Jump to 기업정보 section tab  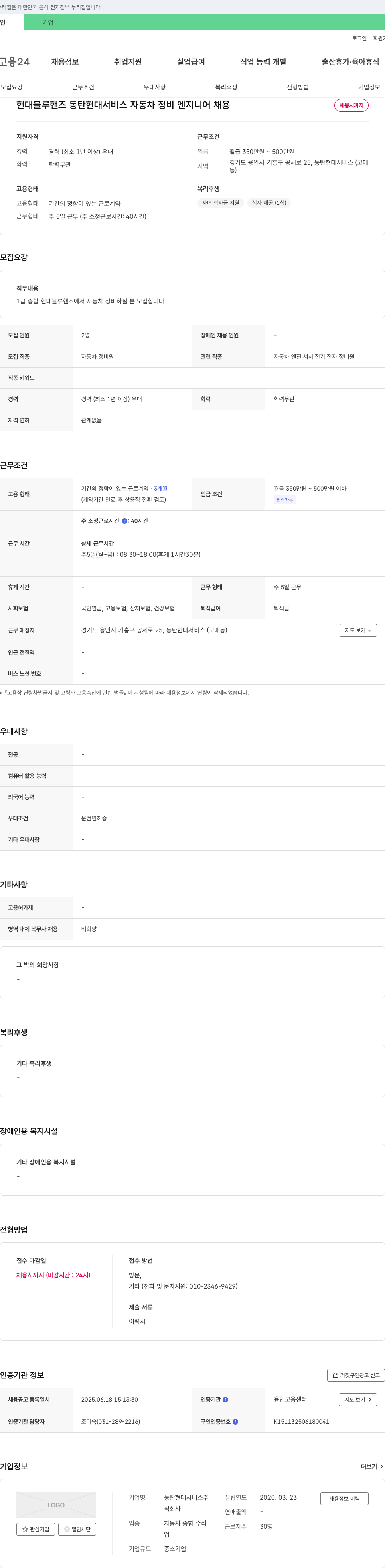coord(369,87)
